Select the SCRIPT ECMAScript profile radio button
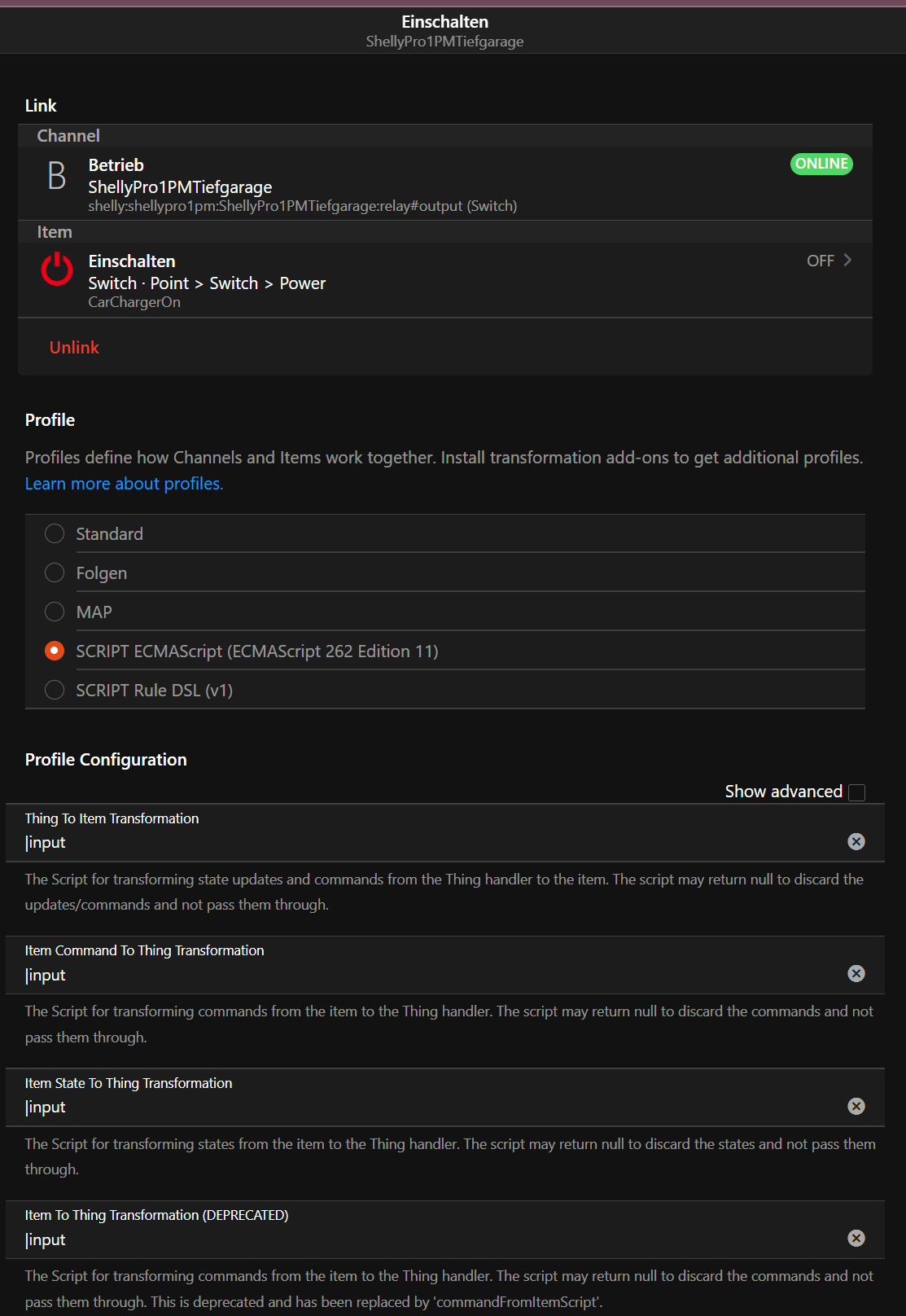 (x=55, y=651)
